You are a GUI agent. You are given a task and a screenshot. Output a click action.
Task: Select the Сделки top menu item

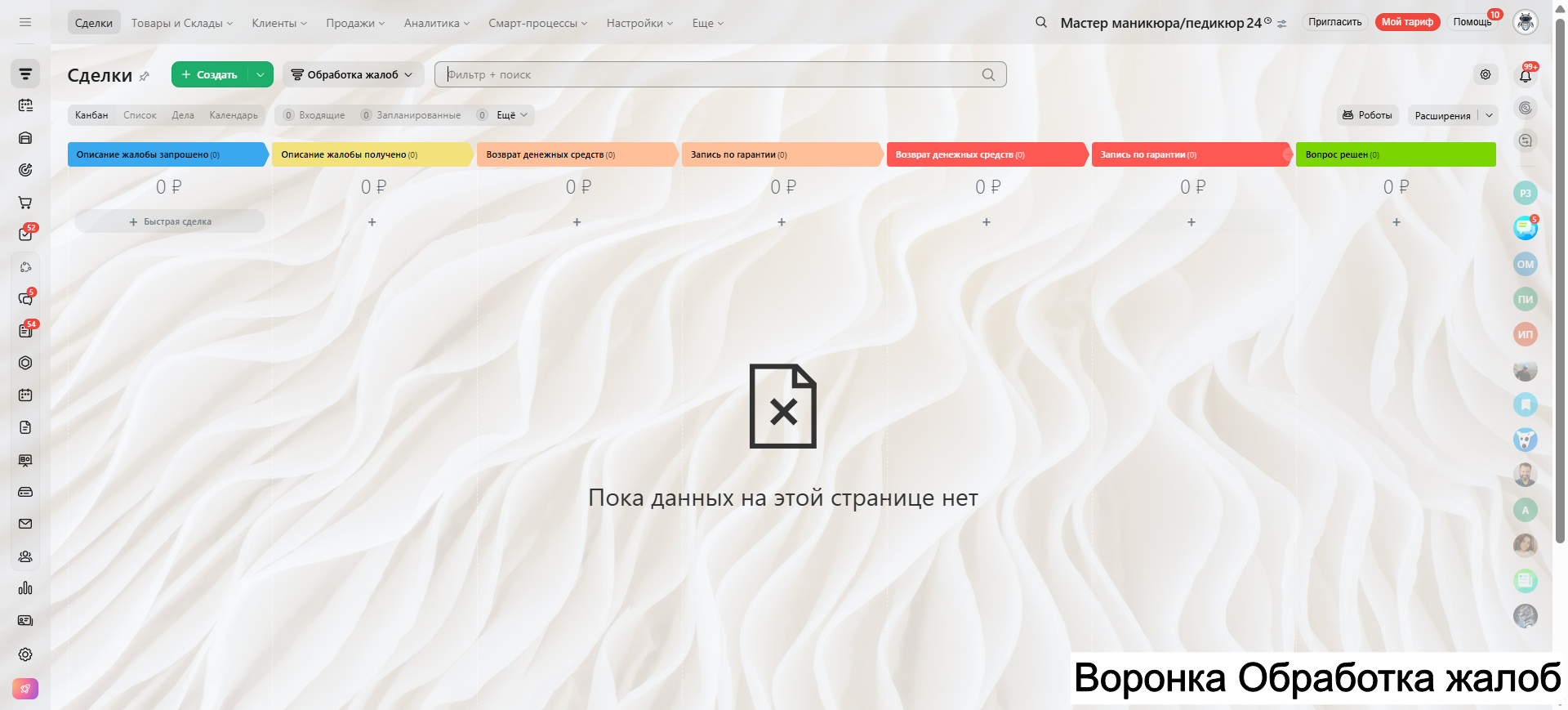[x=94, y=23]
